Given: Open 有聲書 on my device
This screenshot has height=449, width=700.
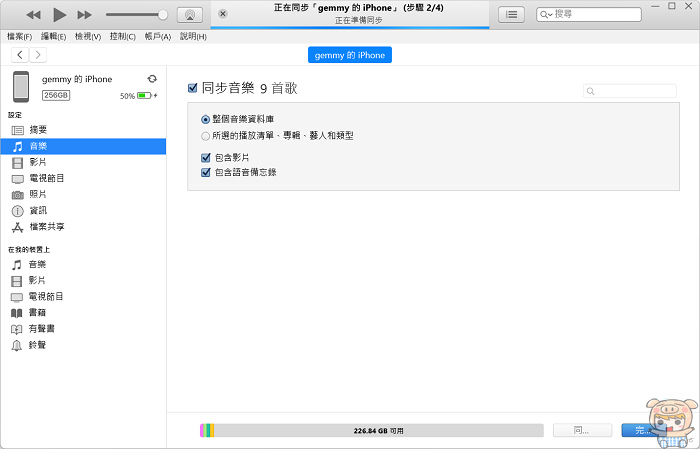Looking at the screenshot, I should 41,329.
